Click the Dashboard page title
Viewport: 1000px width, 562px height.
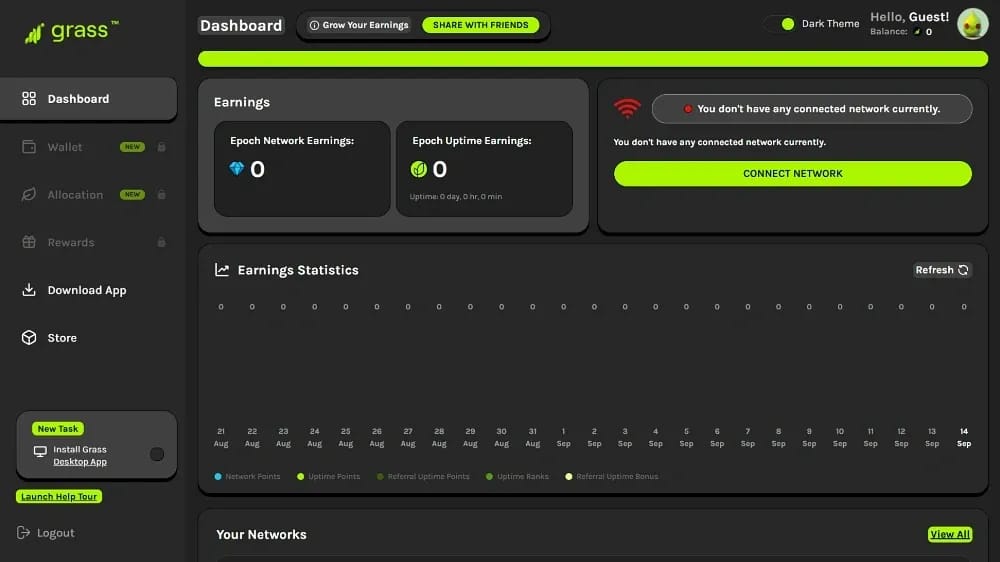coord(241,26)
